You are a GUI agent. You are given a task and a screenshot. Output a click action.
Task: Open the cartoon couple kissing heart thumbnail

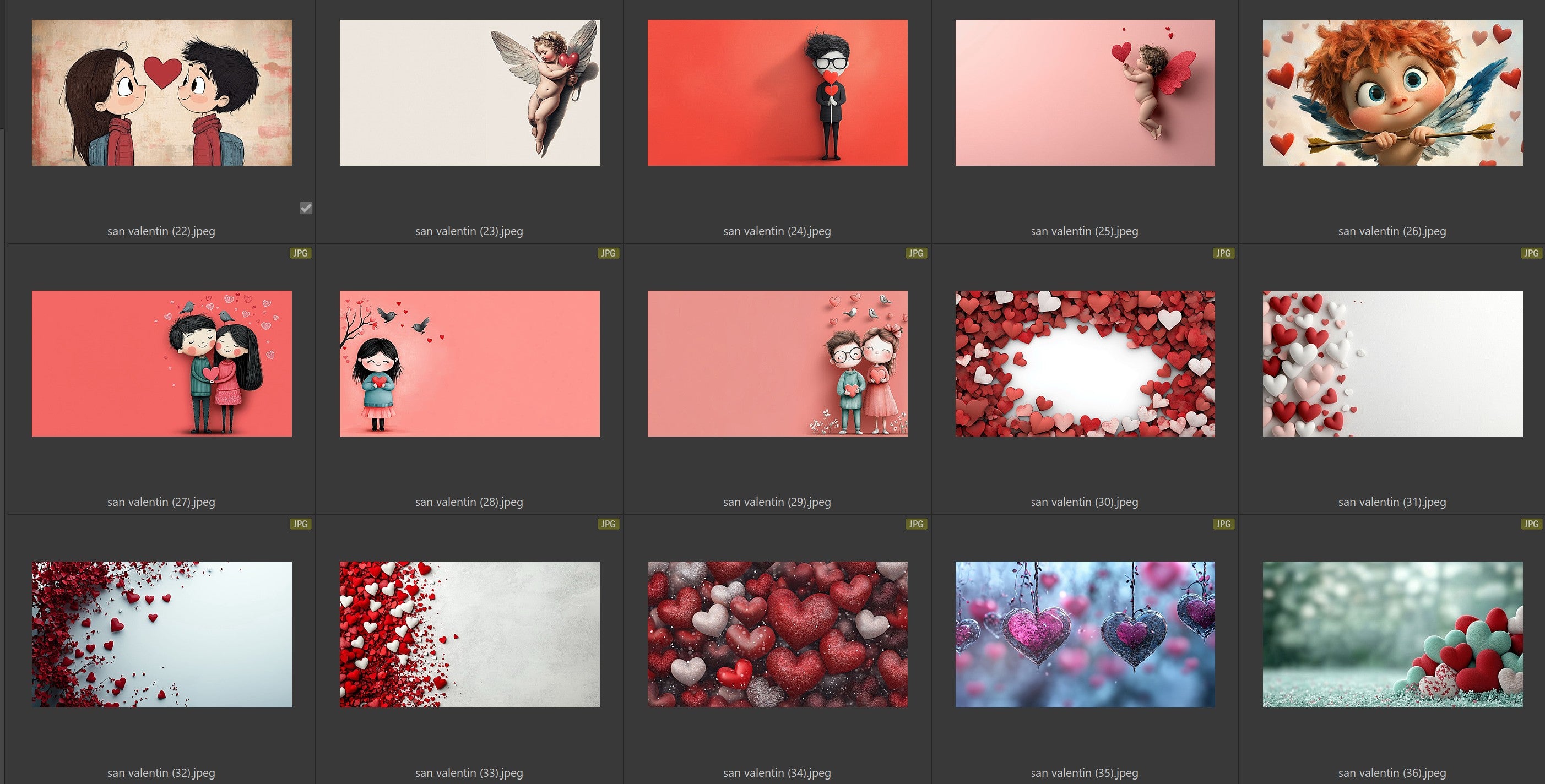click(x=162, y=93)
